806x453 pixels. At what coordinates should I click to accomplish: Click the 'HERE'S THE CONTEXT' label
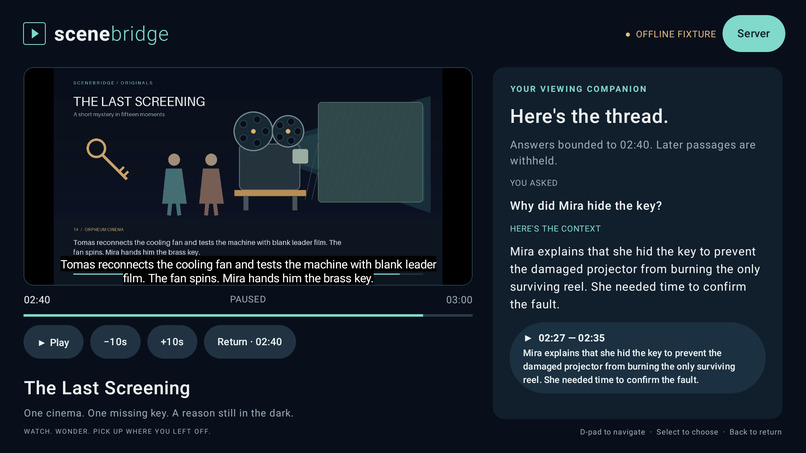click(x=555, y=229)
